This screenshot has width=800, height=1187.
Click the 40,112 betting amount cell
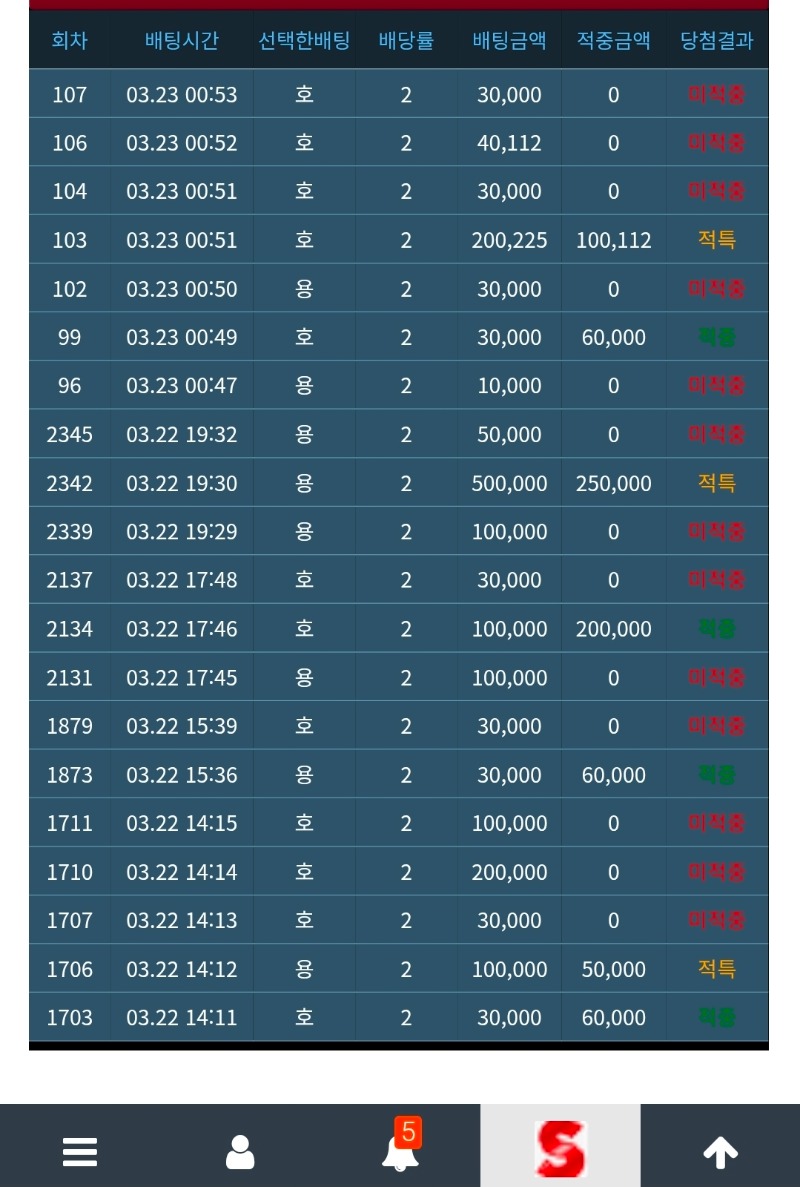pyautogui.click(x=509, y=143)
